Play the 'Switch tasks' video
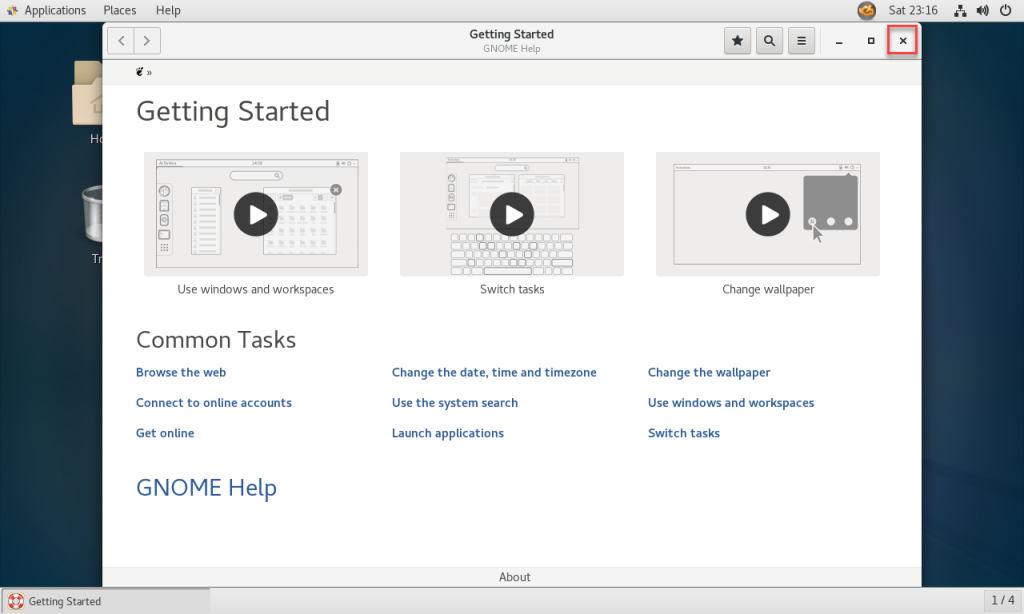The height and width of the screenshot is (614, 1024). (512, 214)
